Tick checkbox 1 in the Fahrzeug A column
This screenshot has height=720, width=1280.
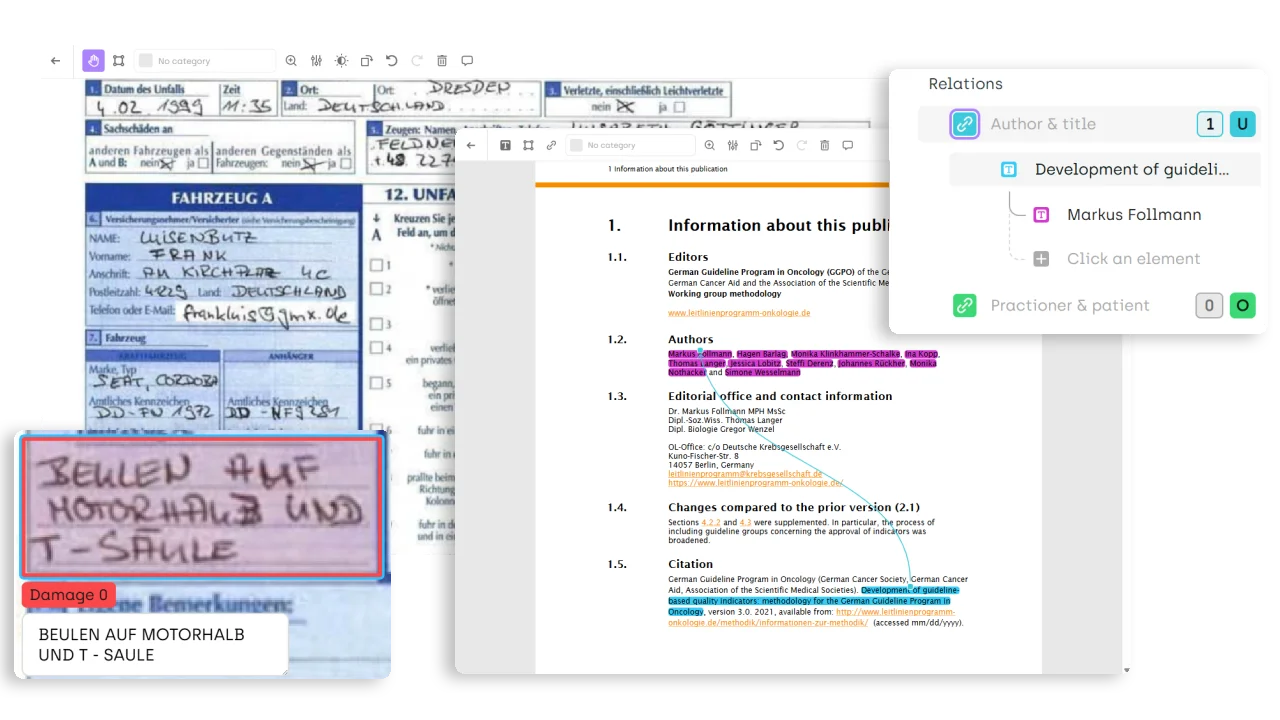point(376,266)
